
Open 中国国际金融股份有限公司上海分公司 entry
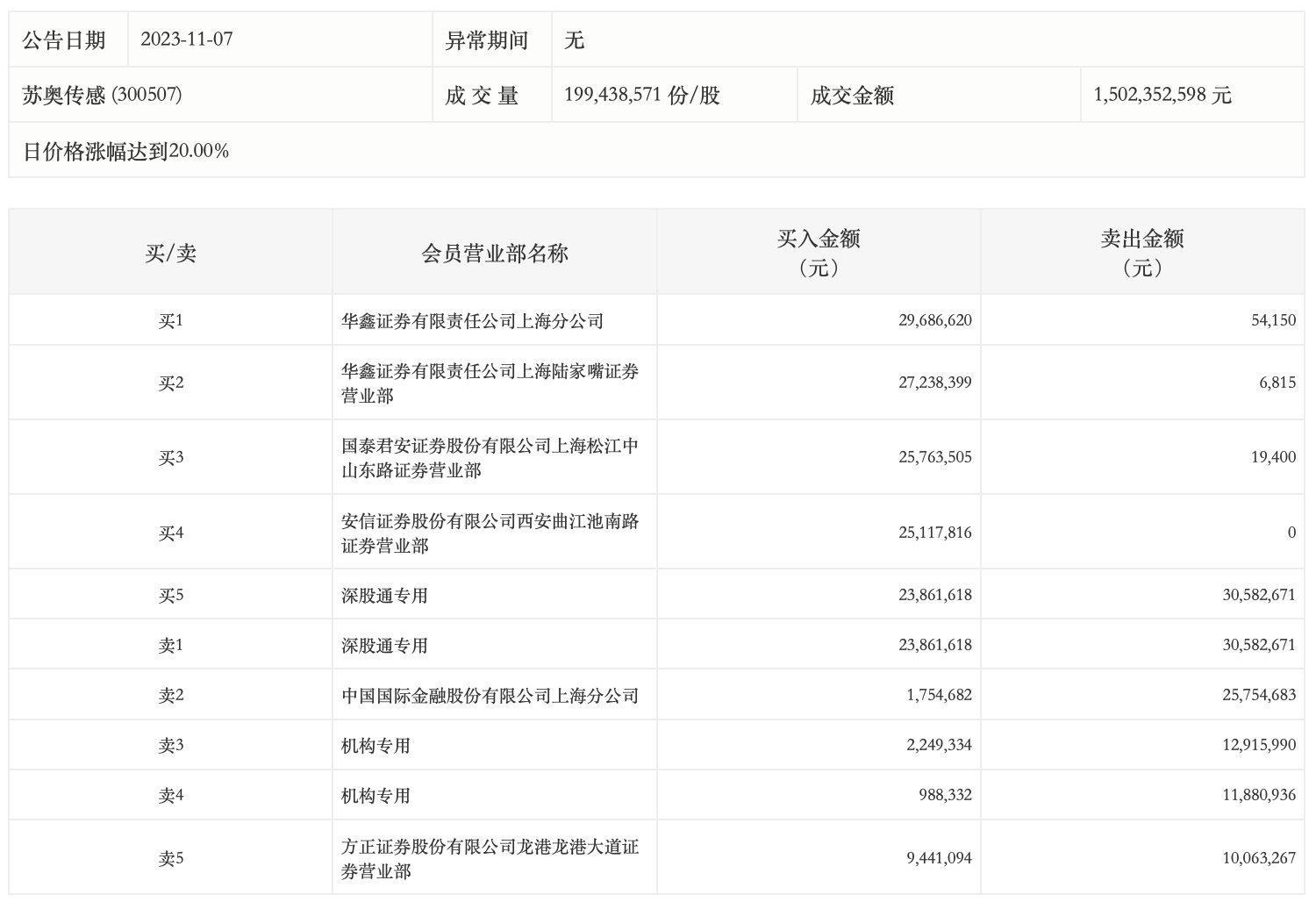(x=490, y=696)
